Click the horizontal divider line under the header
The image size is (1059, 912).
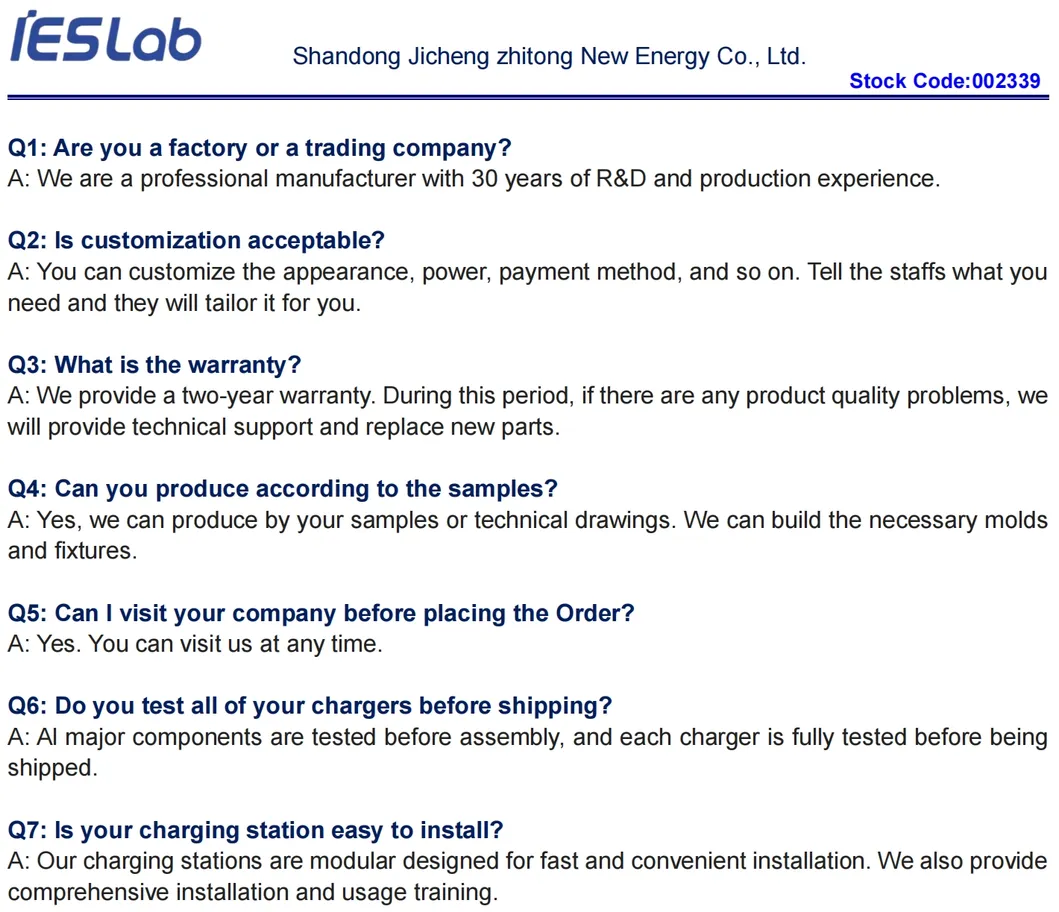(528, 97)
